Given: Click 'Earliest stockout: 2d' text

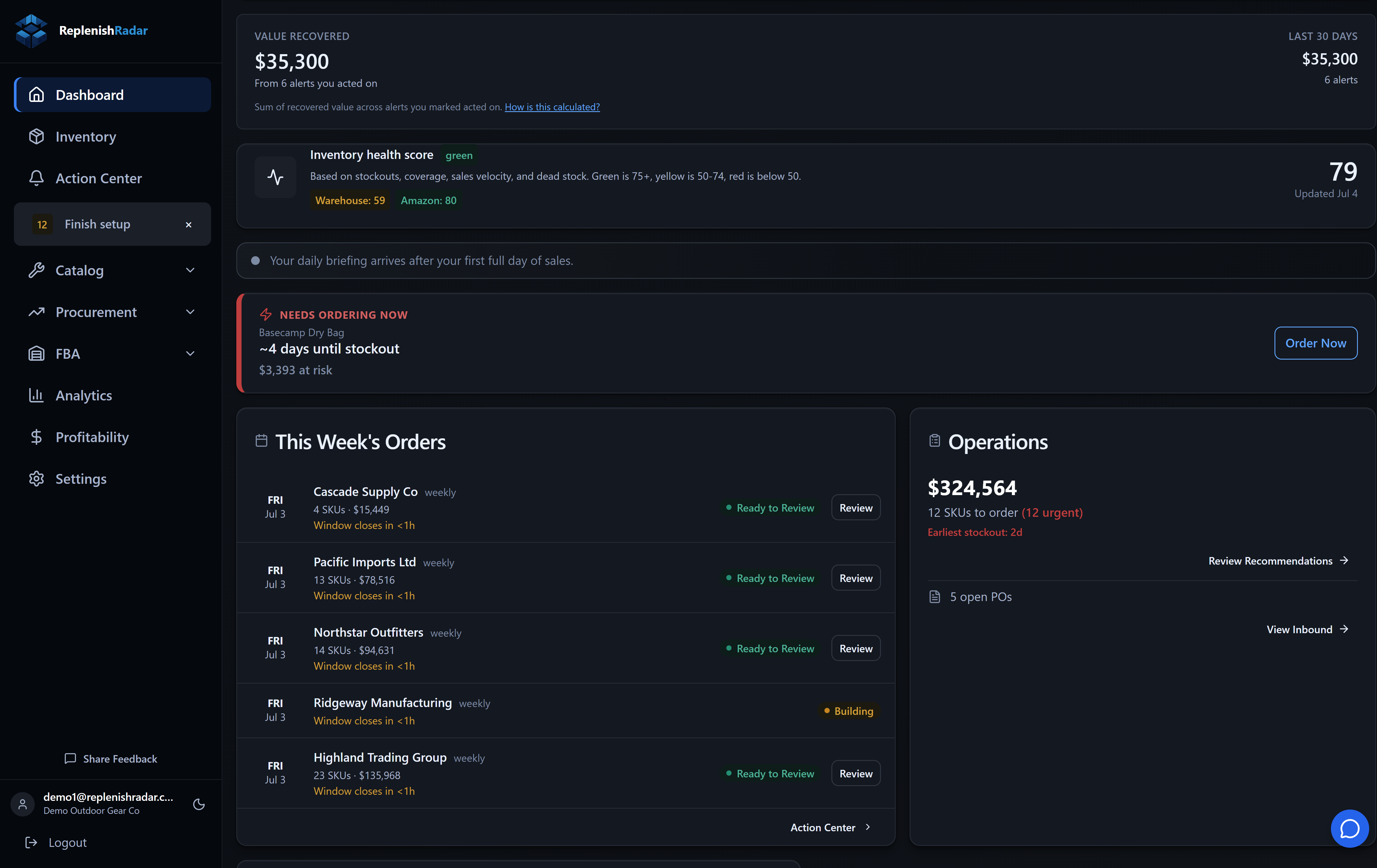Looking at the screenshot, I should 975,532.
